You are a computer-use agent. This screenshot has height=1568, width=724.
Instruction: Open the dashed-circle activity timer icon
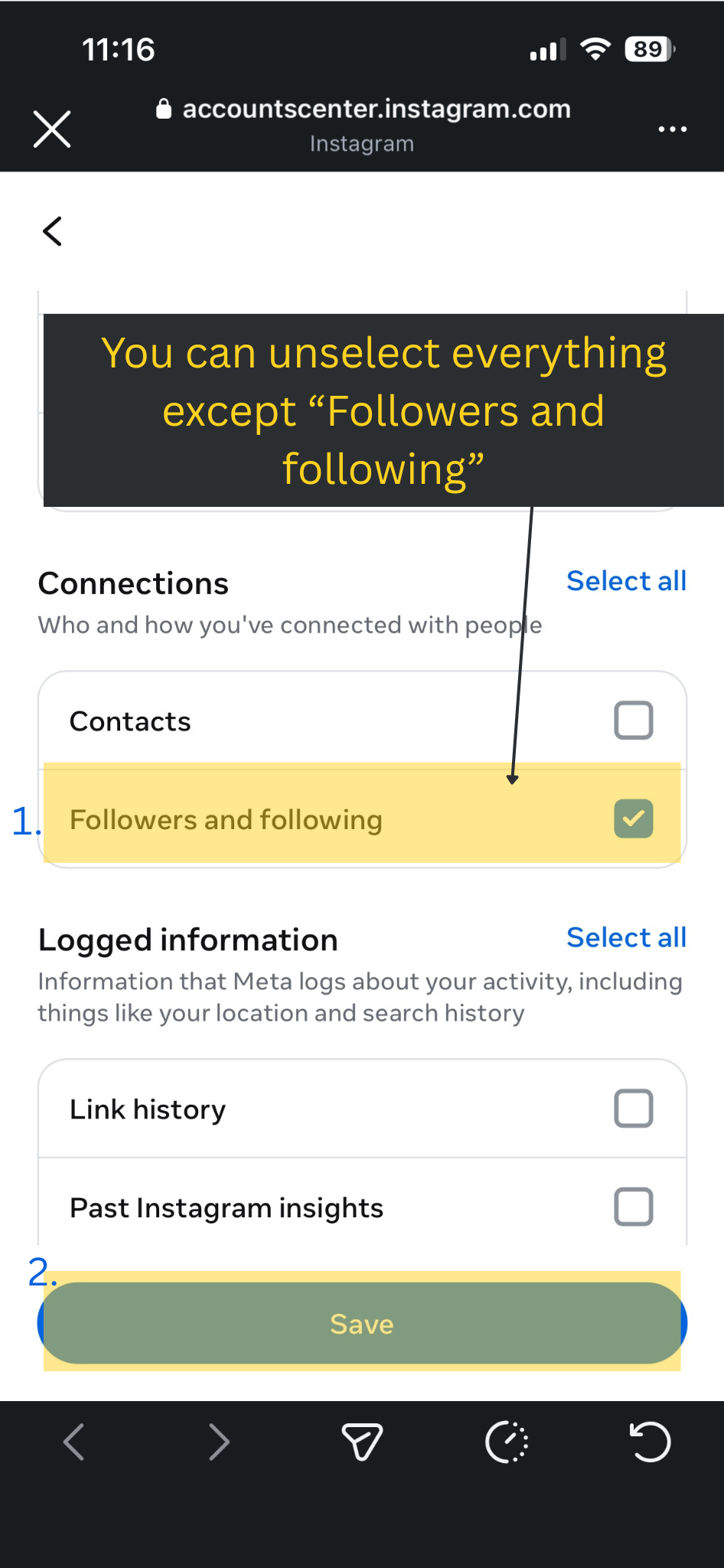point(507,1442)
